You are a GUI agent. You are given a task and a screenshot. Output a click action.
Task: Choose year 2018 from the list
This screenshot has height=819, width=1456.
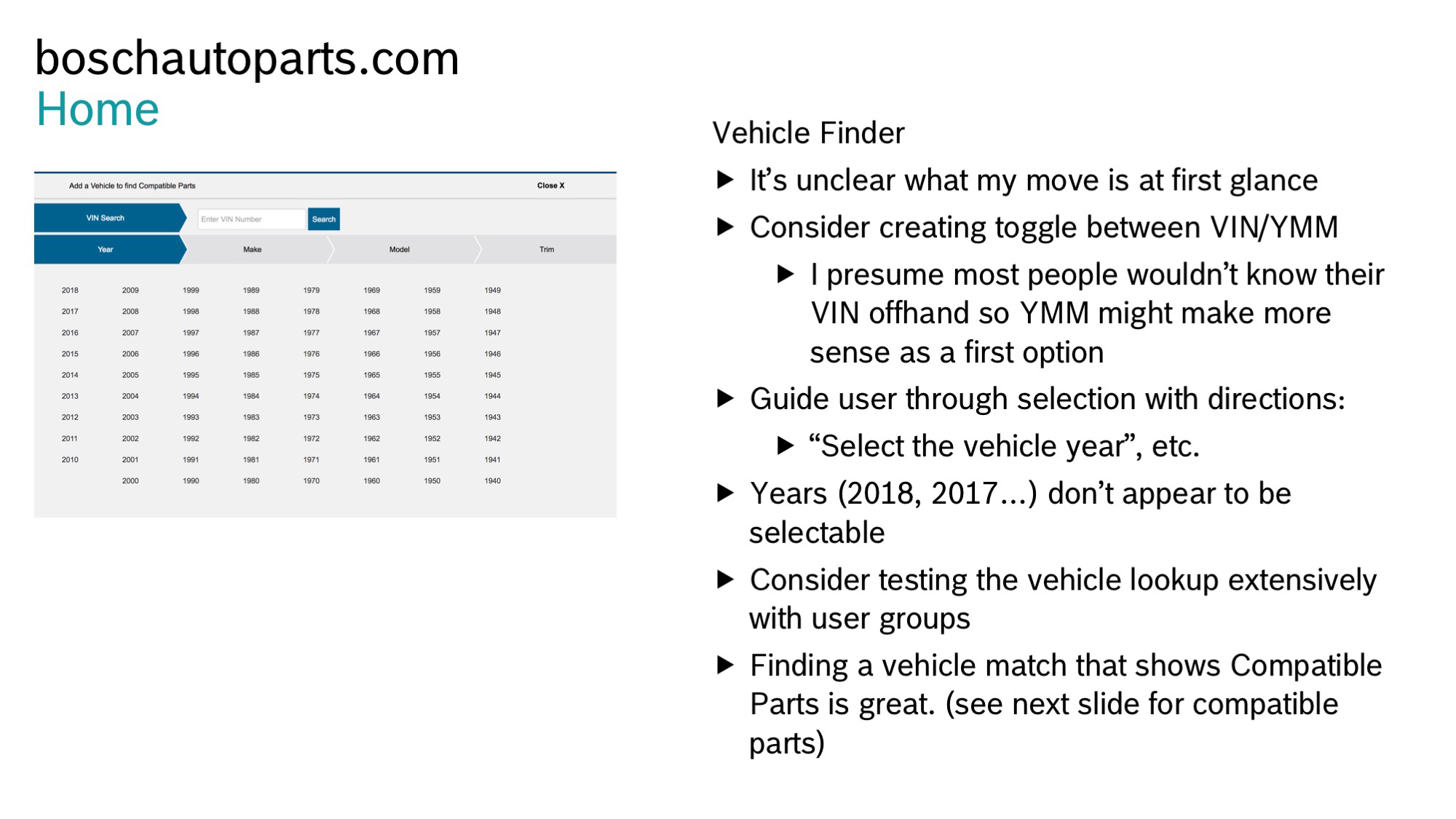coord(70,290)
